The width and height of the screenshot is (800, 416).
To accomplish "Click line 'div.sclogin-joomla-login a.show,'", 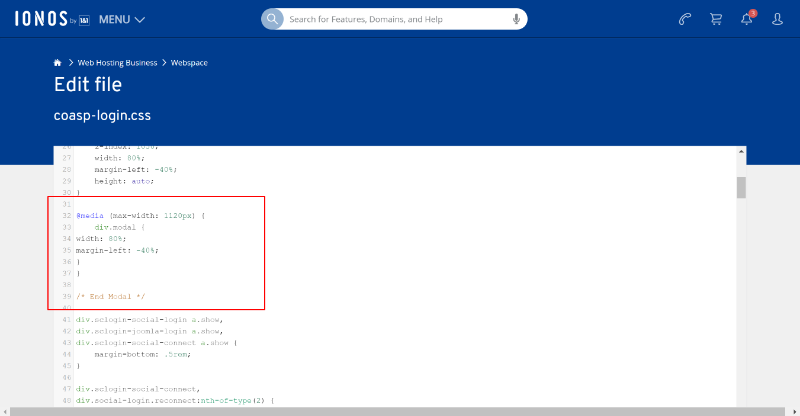I will 149,331.
